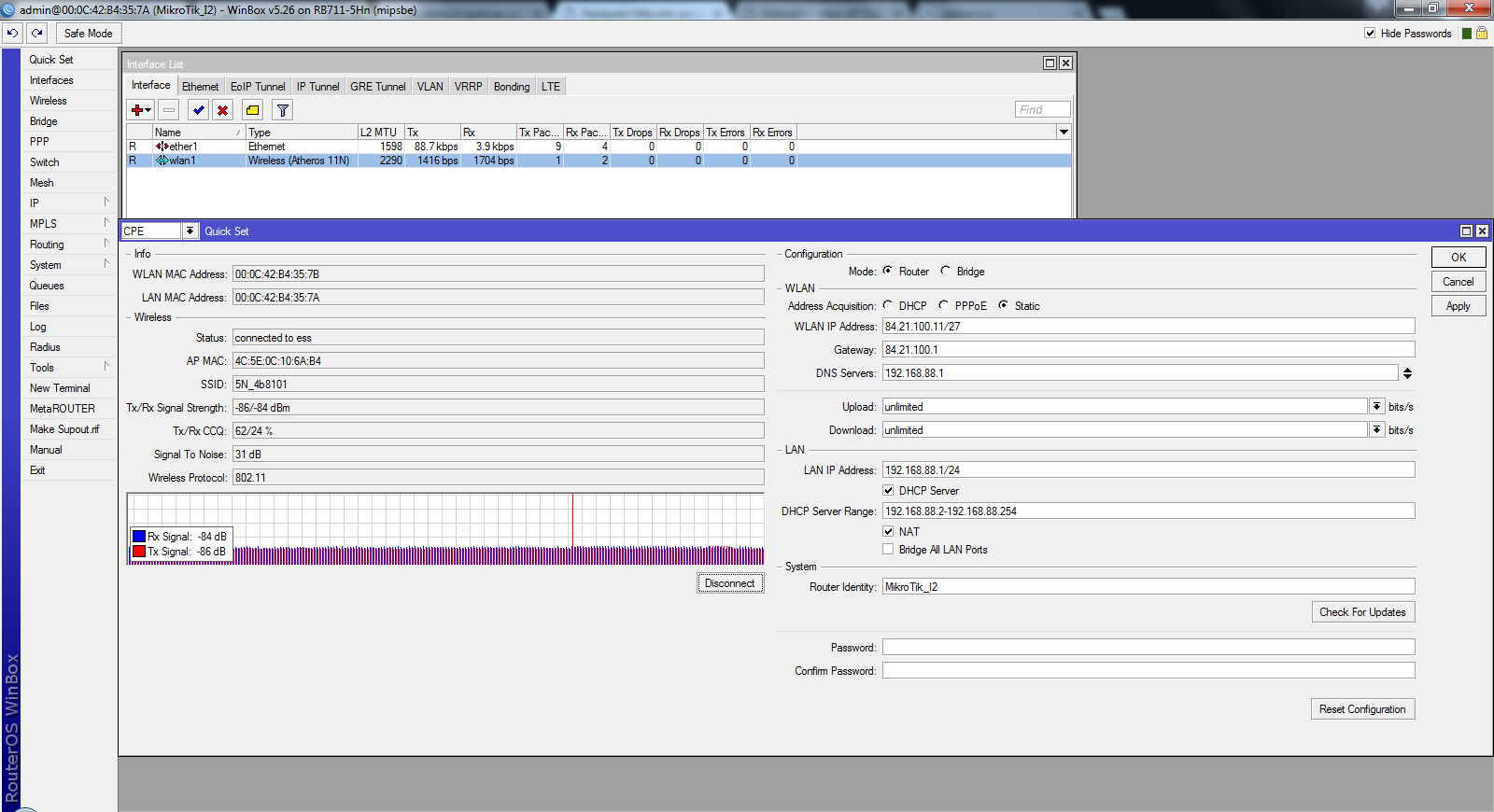This screenshot has height=812, width=1494.
Task: Click the Redo arrow icon
Action: tap(37, 33)
